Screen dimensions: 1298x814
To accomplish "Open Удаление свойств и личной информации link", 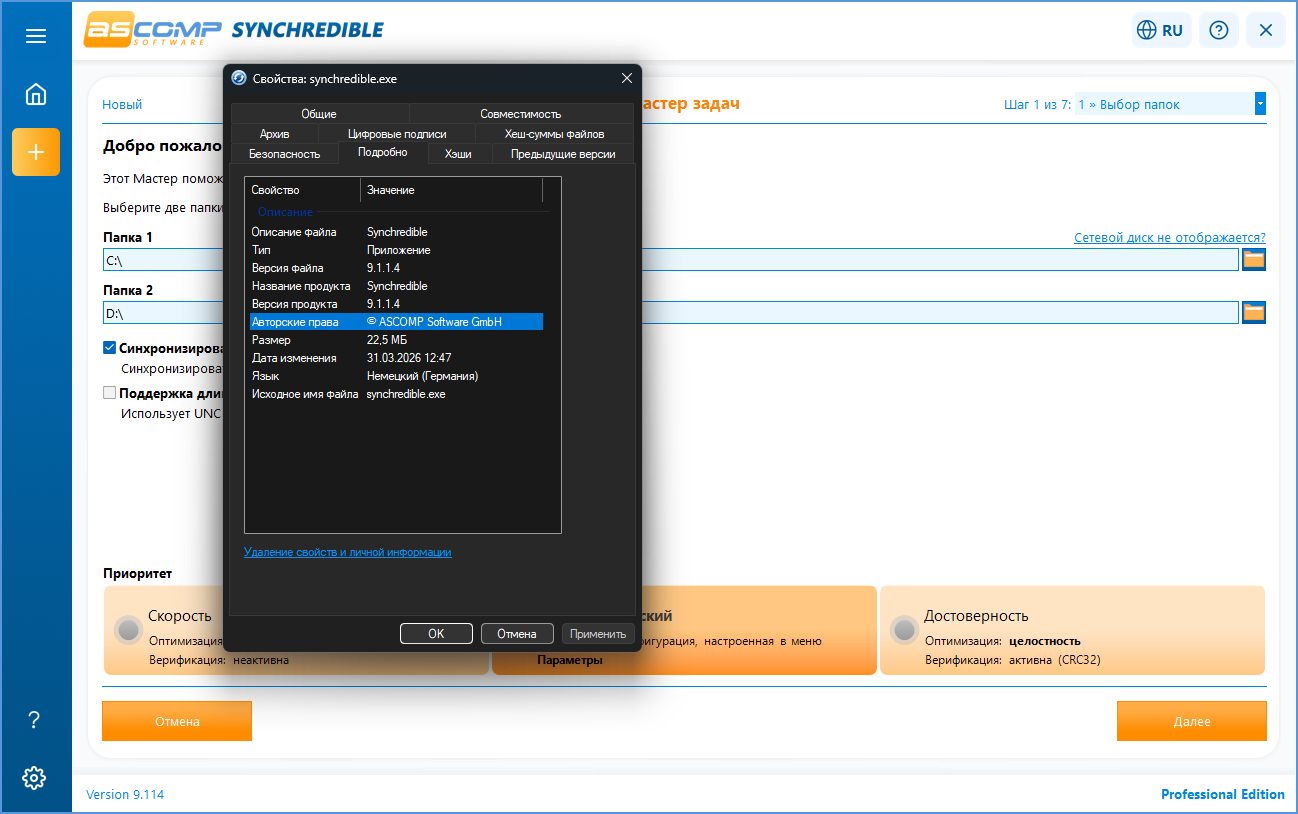I will (348, 552).
